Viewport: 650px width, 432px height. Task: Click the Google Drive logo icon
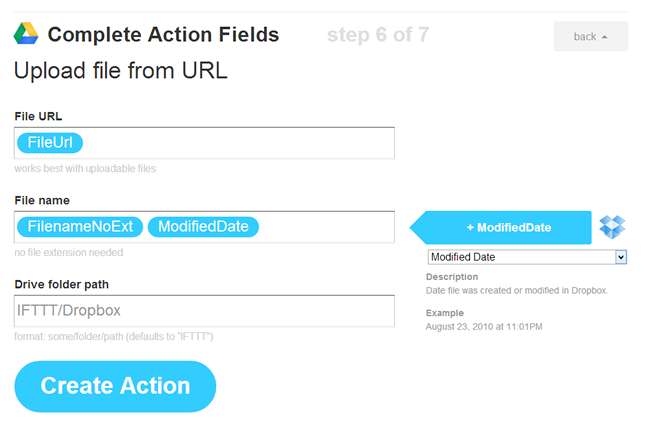click(x=26, y=36)
